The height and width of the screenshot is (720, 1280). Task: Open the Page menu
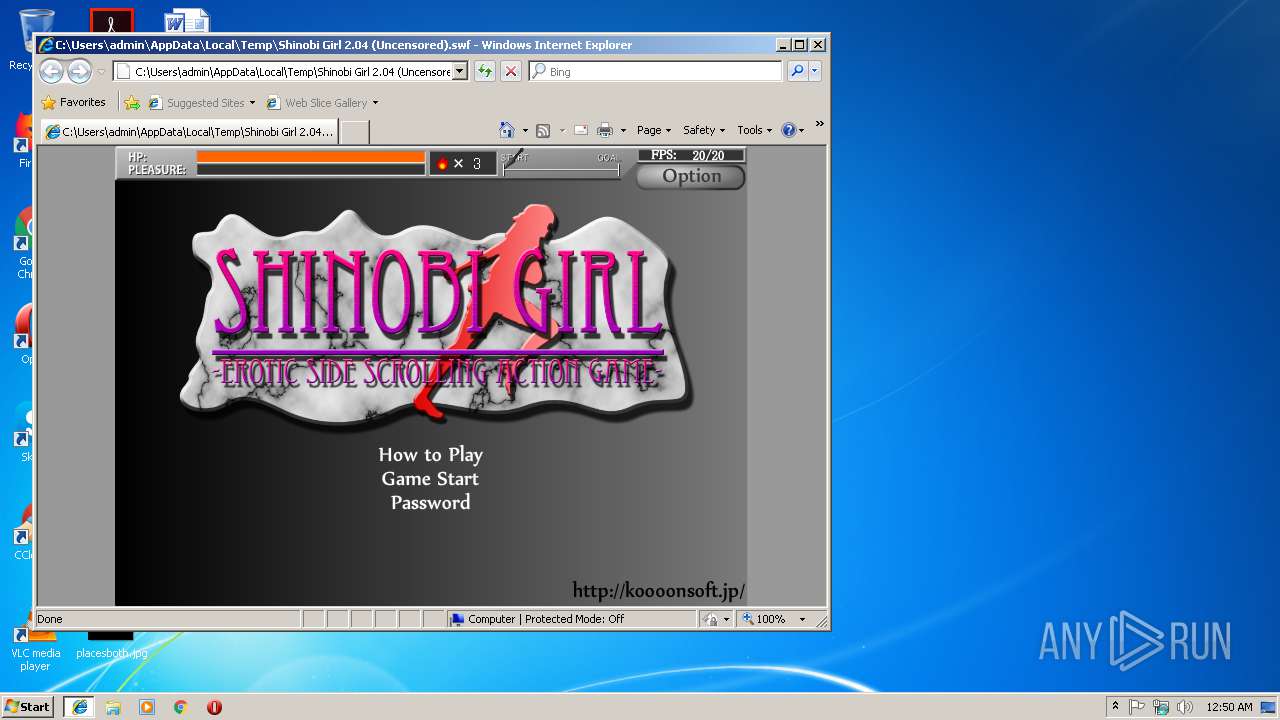click(654, 130)
